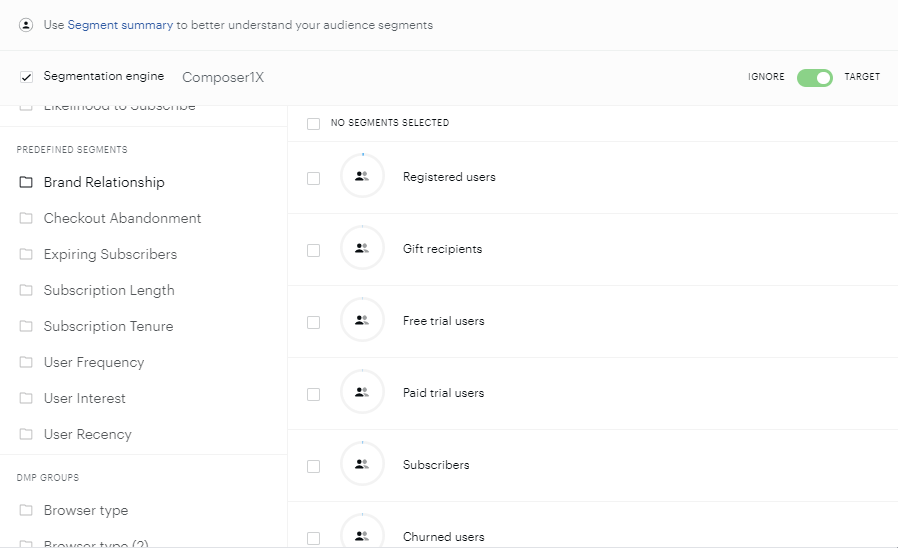Click the DMP GROUPS heading
The height and width of the screenshot is (548, 898).
coord(48,478)
